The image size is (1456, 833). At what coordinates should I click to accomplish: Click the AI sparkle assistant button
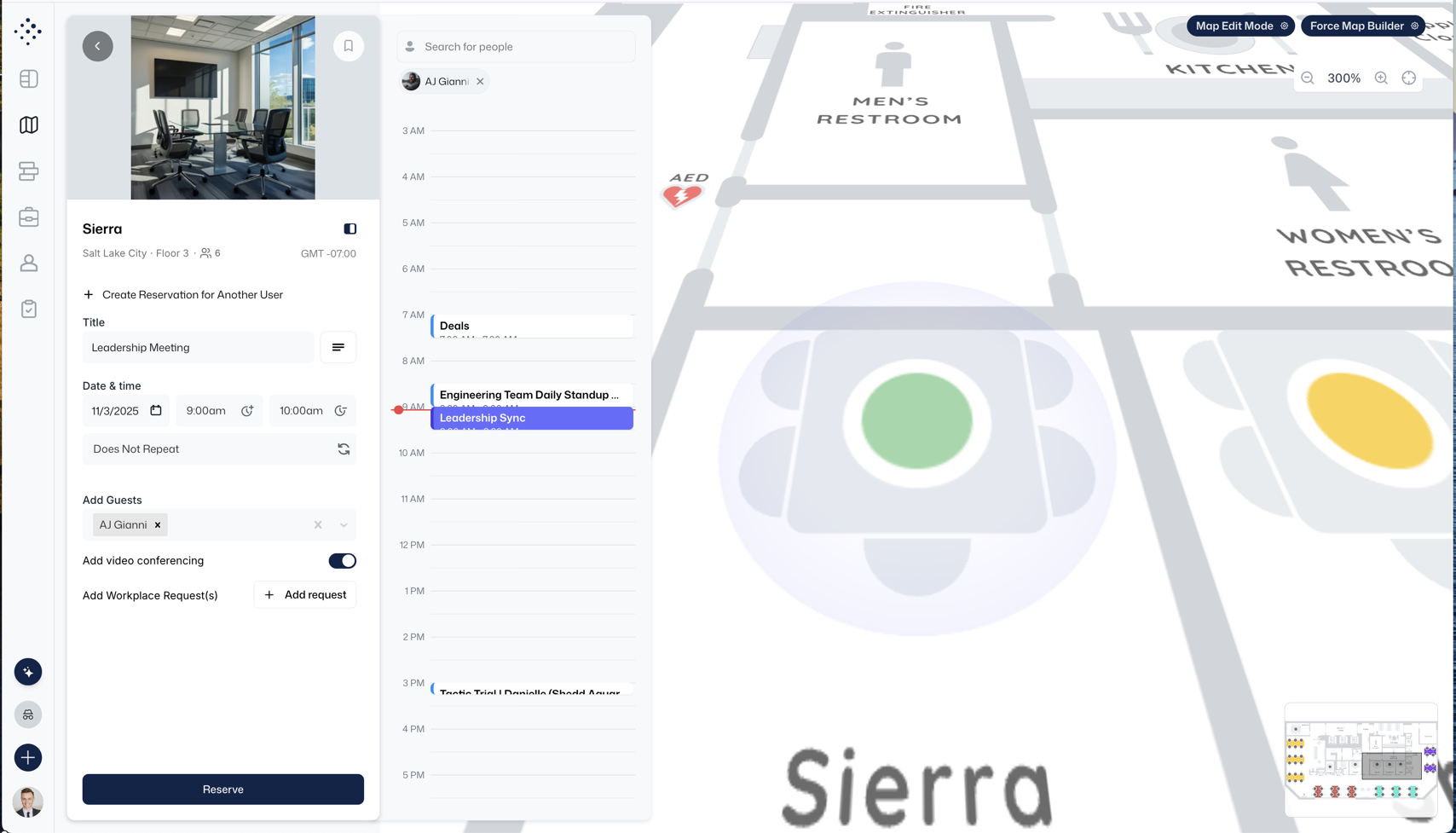point(28,672)
